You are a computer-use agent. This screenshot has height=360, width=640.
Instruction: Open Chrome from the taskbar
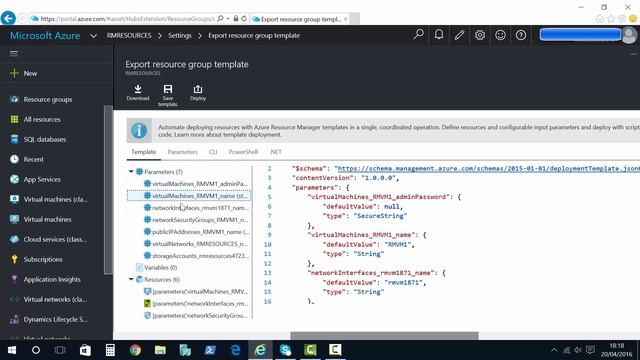(x=135, y=350)
